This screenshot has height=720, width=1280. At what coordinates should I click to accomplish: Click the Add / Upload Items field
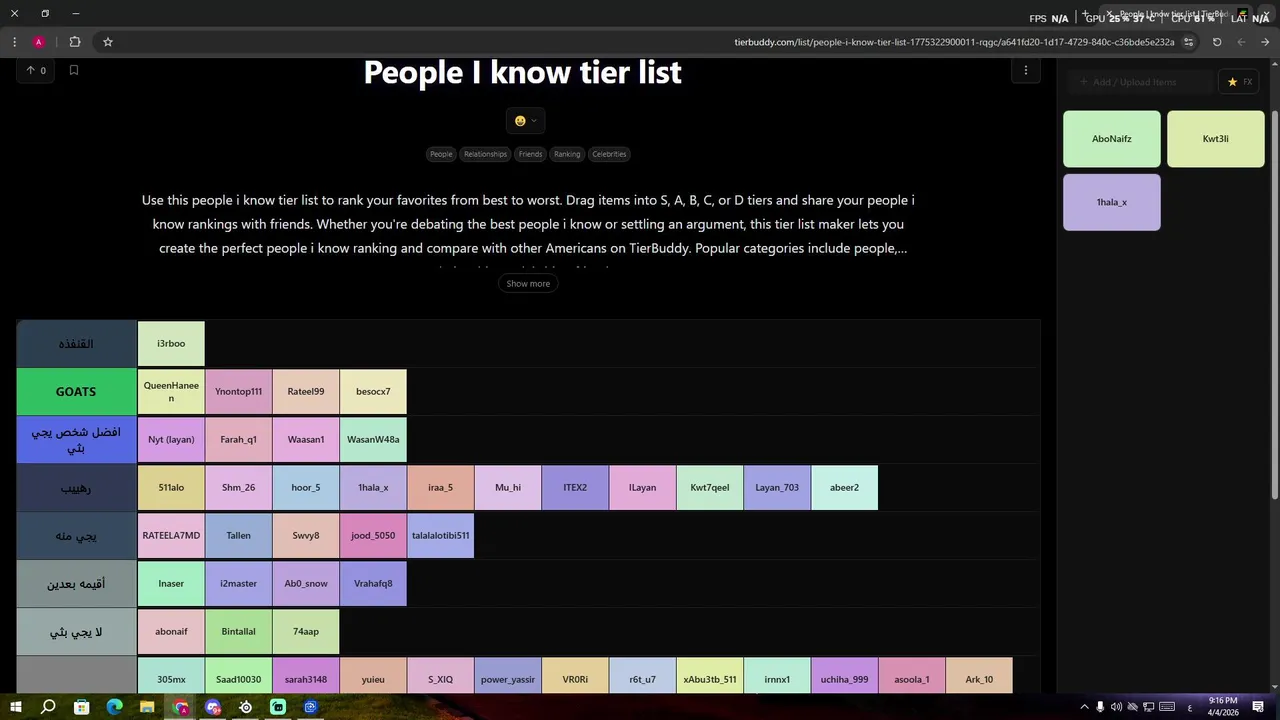pos(1139,82)
